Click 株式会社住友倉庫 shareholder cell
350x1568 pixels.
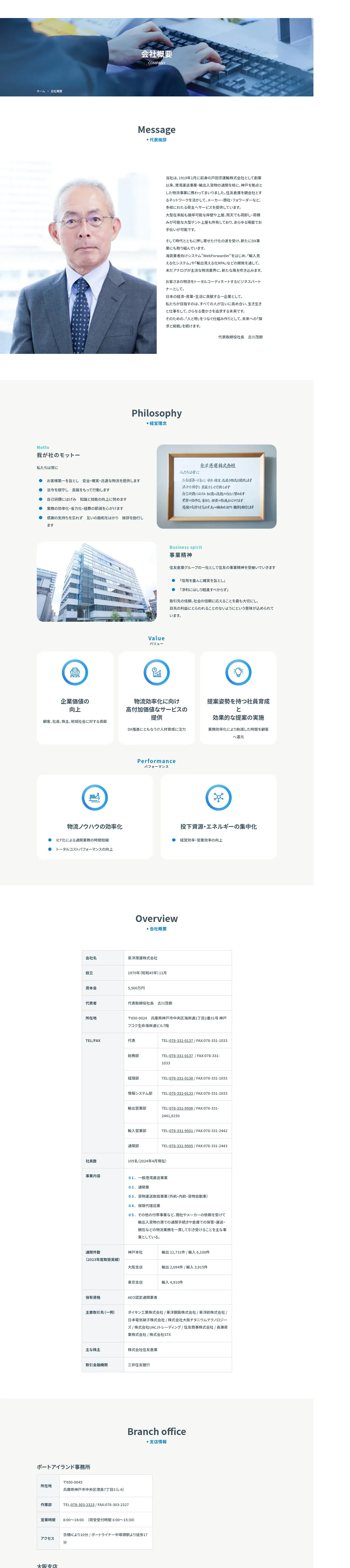click(178, 1350)
